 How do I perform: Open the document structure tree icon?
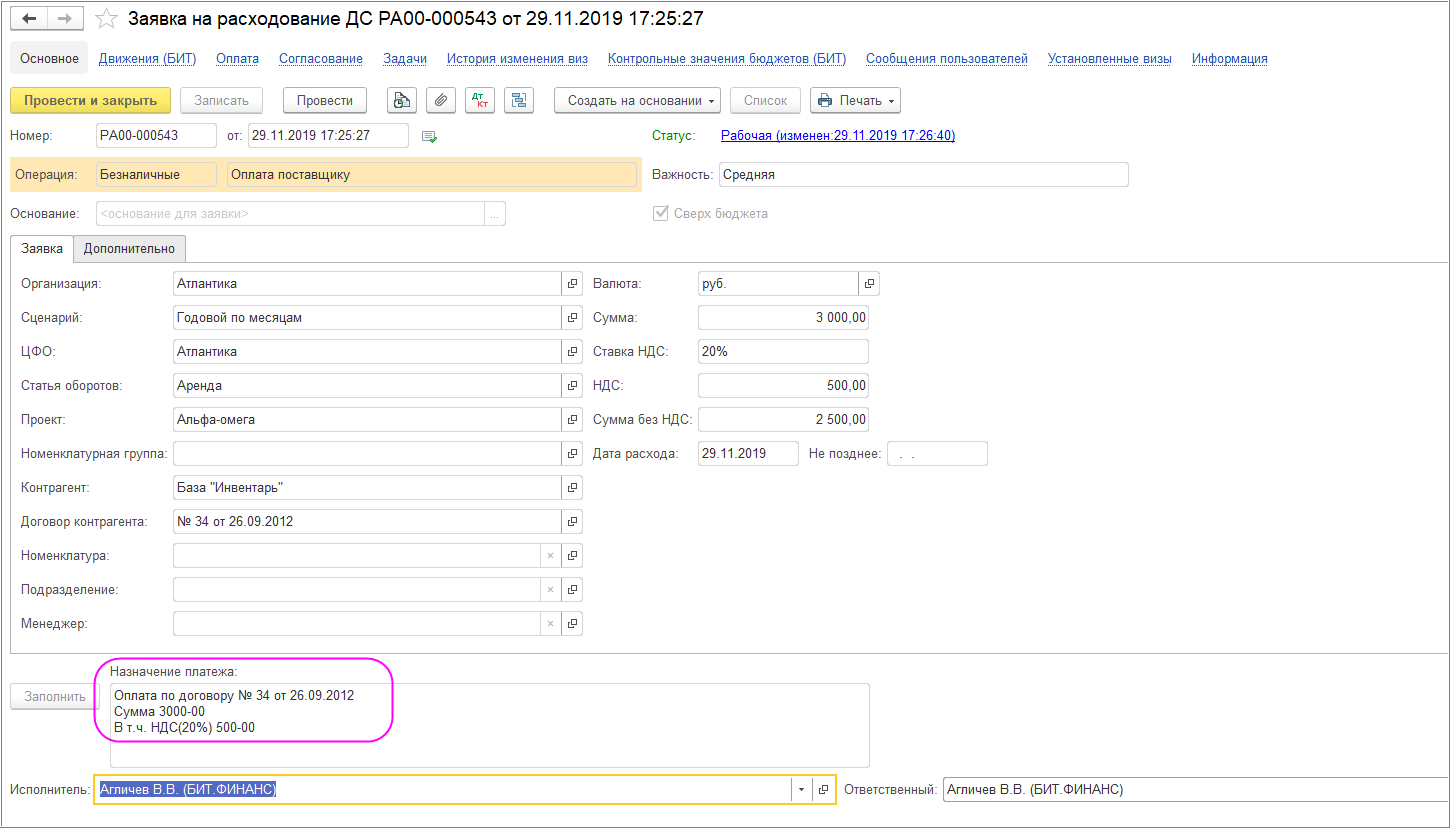(518, 100)
